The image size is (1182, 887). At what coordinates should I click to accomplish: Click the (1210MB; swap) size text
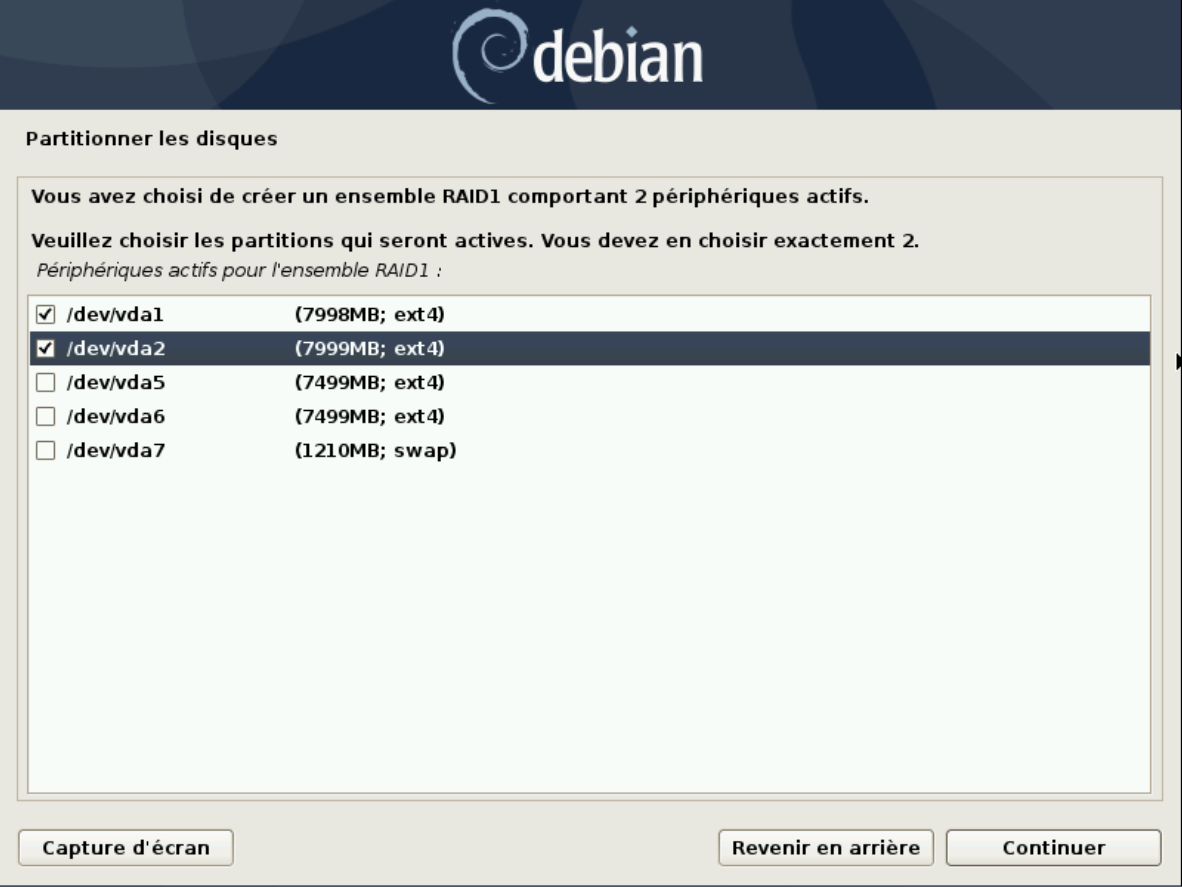(x=375, y=451)
